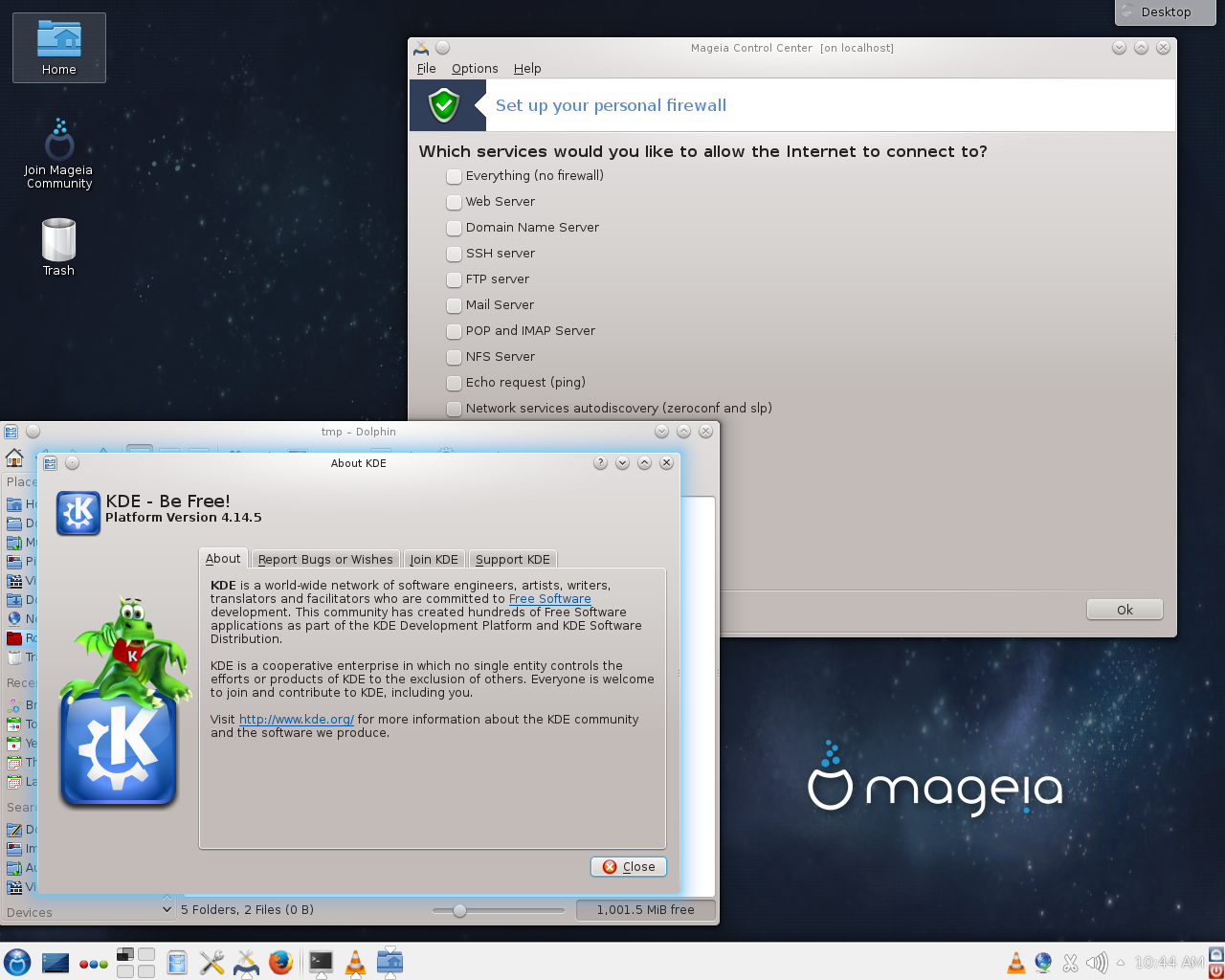This screenshot has width=1225, height=980.
Task: Open the Klipper scissors clipboard tray icon
Action: point(1070,963)
